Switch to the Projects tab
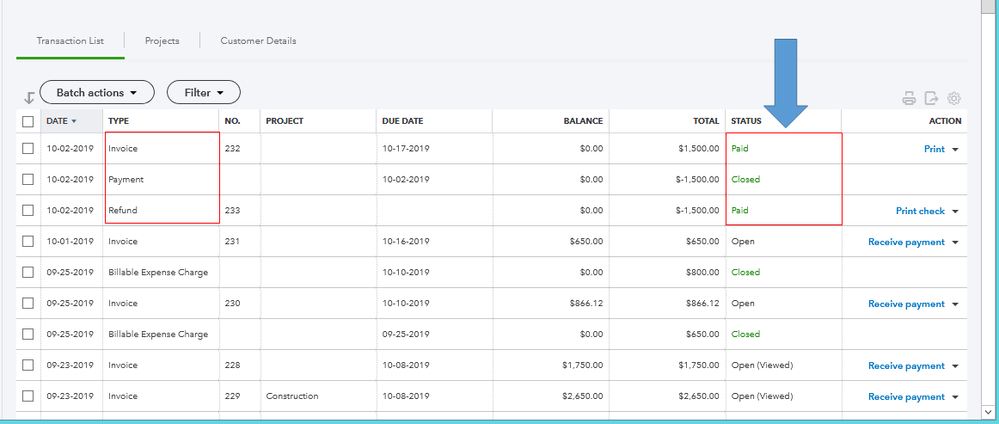999x424 pixels. coord(162,41)
